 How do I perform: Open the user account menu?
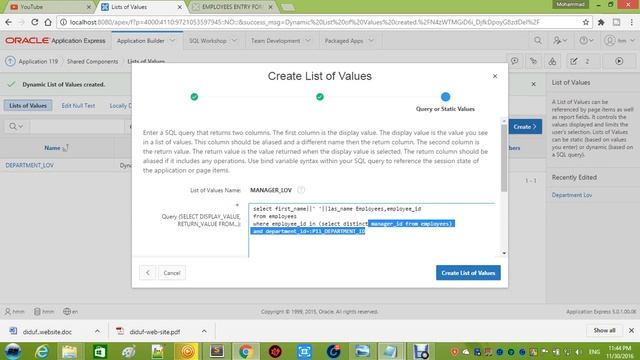pos(620,40)
